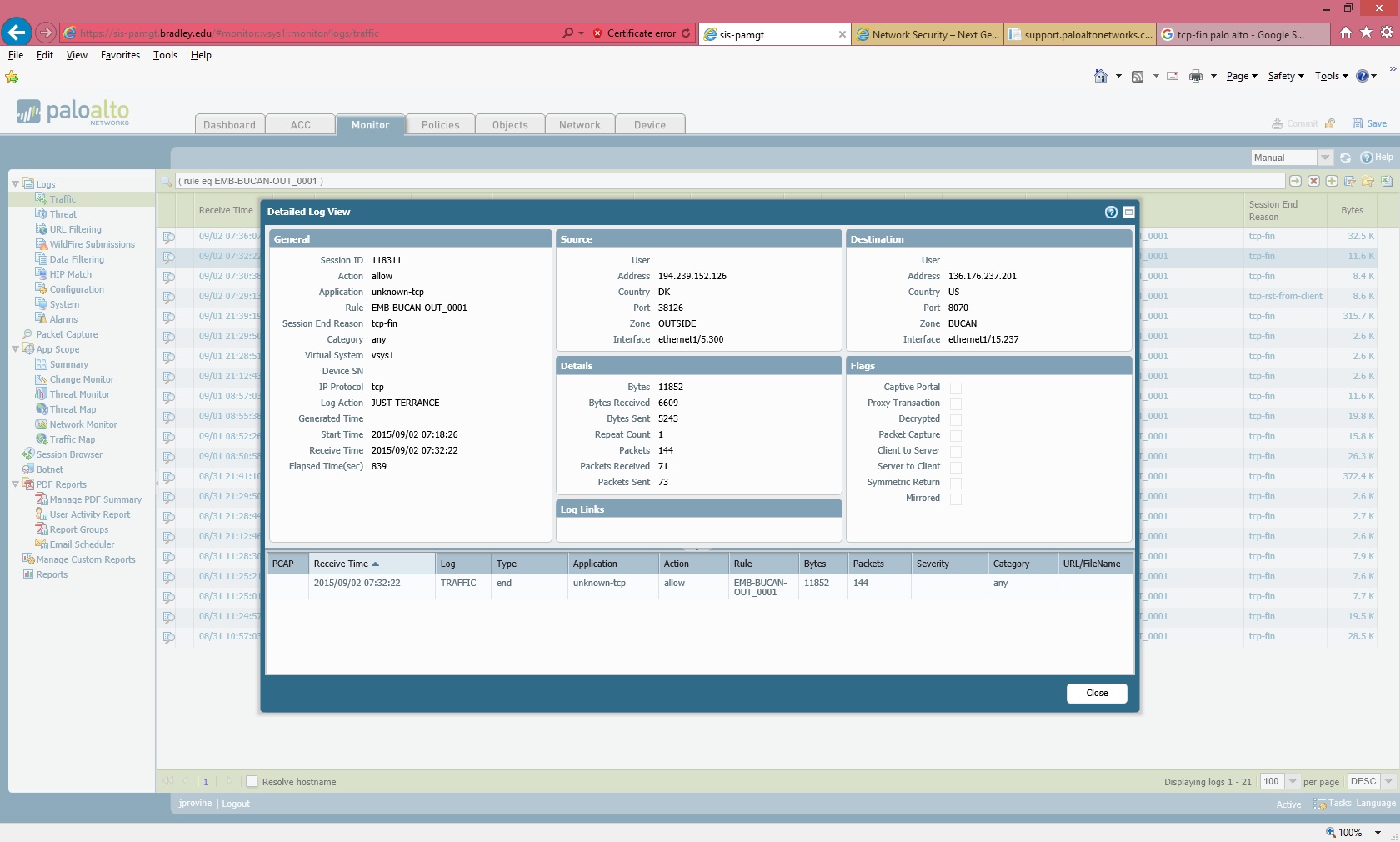The width and height of the screenshot is (1400, 842).
Task: Toggle the Captive Portal flag checkbox
Action: click(x=956, y=388)
